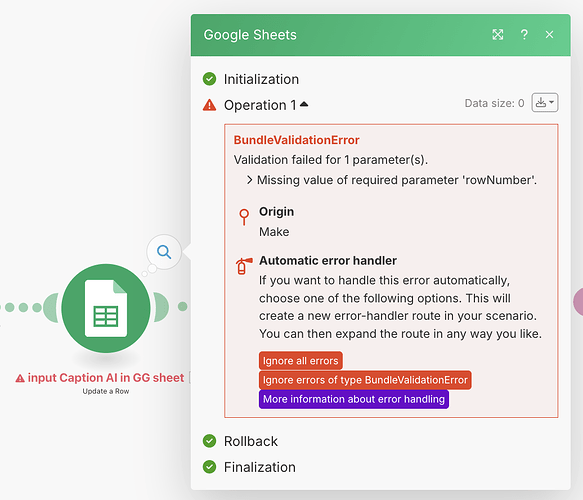The width and height of the screenshot is (583, 500).
Task: Click the Automatic error handler heading
Action: (328, 261)
